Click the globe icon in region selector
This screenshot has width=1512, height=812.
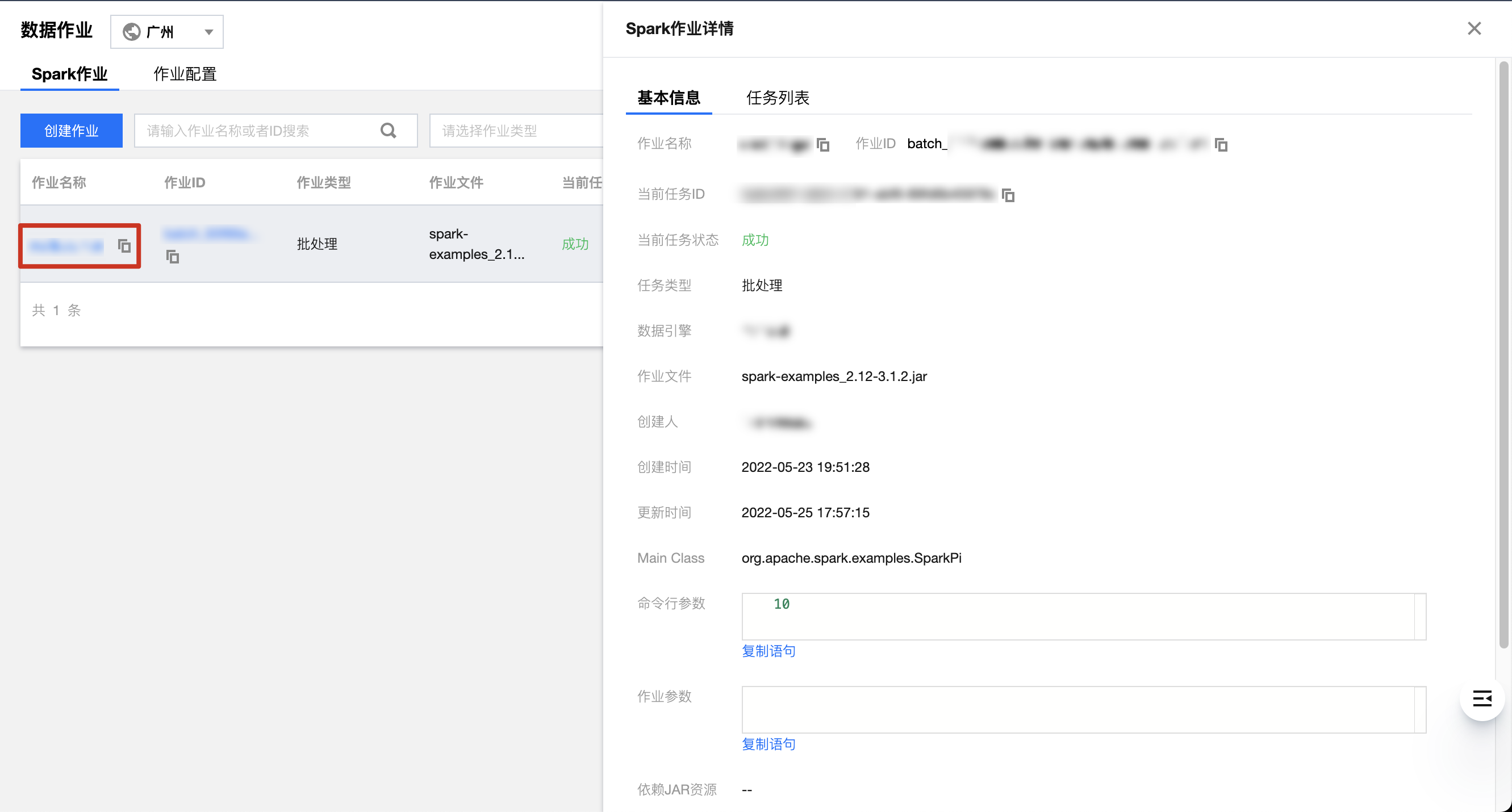[131, 32]
